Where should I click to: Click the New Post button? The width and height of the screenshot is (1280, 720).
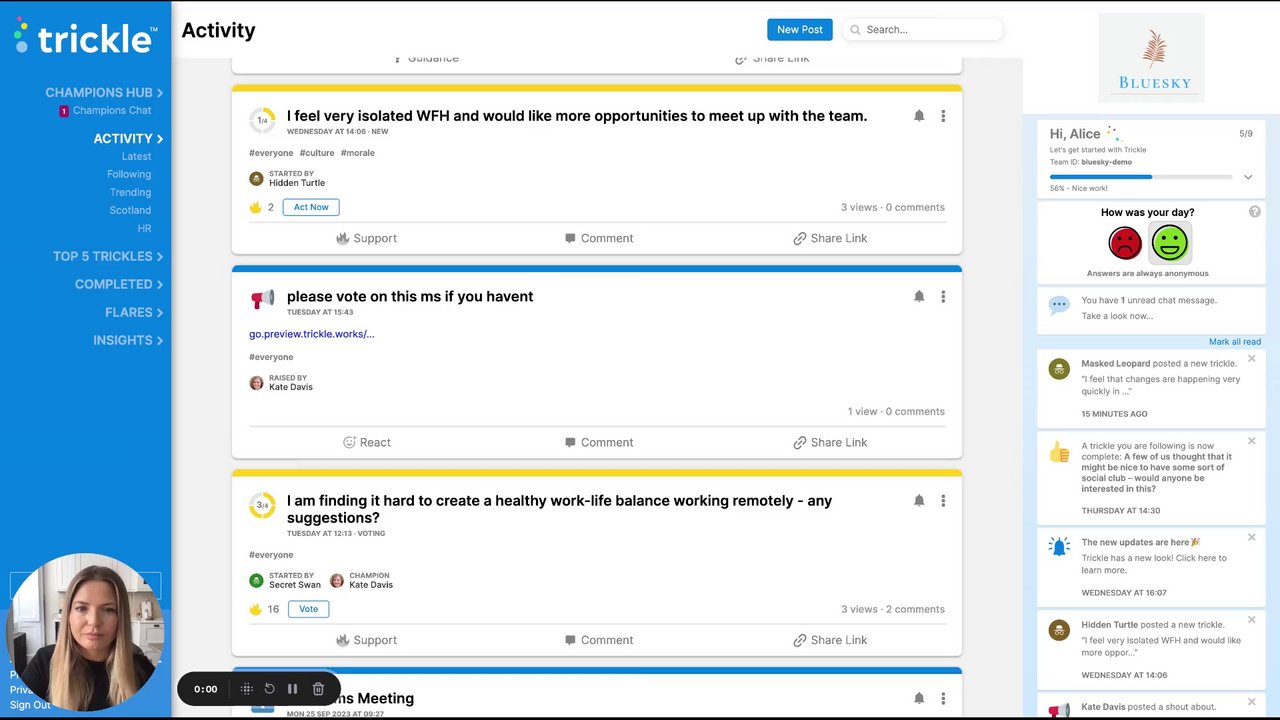tap(799, 30)
